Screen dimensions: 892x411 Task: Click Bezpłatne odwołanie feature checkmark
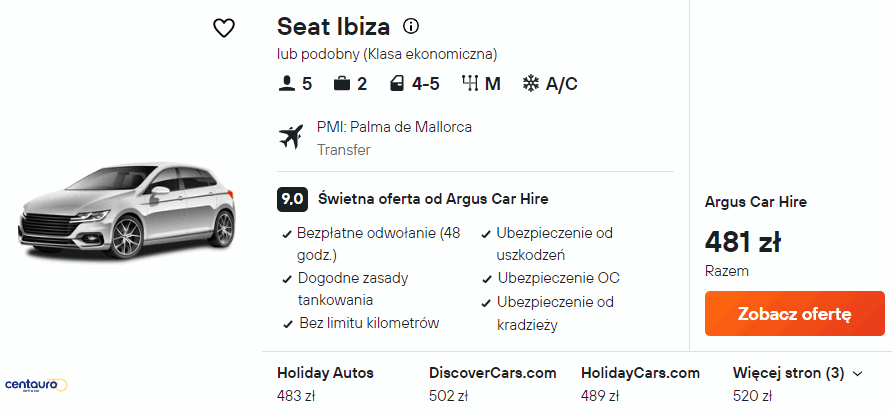tap(288, 233)
